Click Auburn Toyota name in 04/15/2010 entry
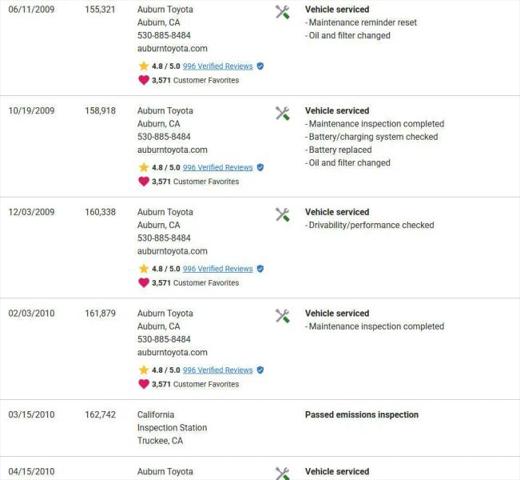The image size is (520, 480). [165, 472]
